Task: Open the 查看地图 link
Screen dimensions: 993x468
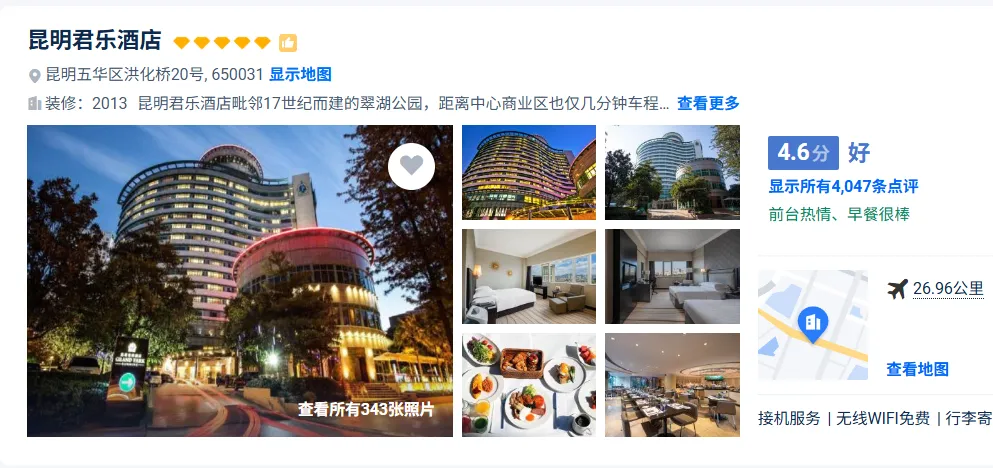Action: pos(917,369)
